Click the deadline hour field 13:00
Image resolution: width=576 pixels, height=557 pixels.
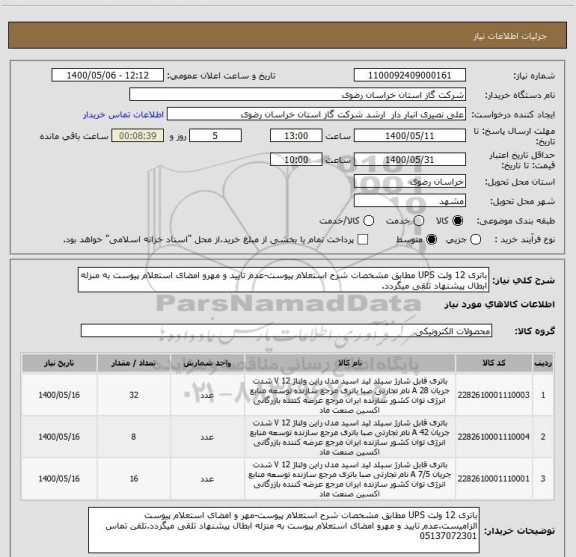coord(296,136)
